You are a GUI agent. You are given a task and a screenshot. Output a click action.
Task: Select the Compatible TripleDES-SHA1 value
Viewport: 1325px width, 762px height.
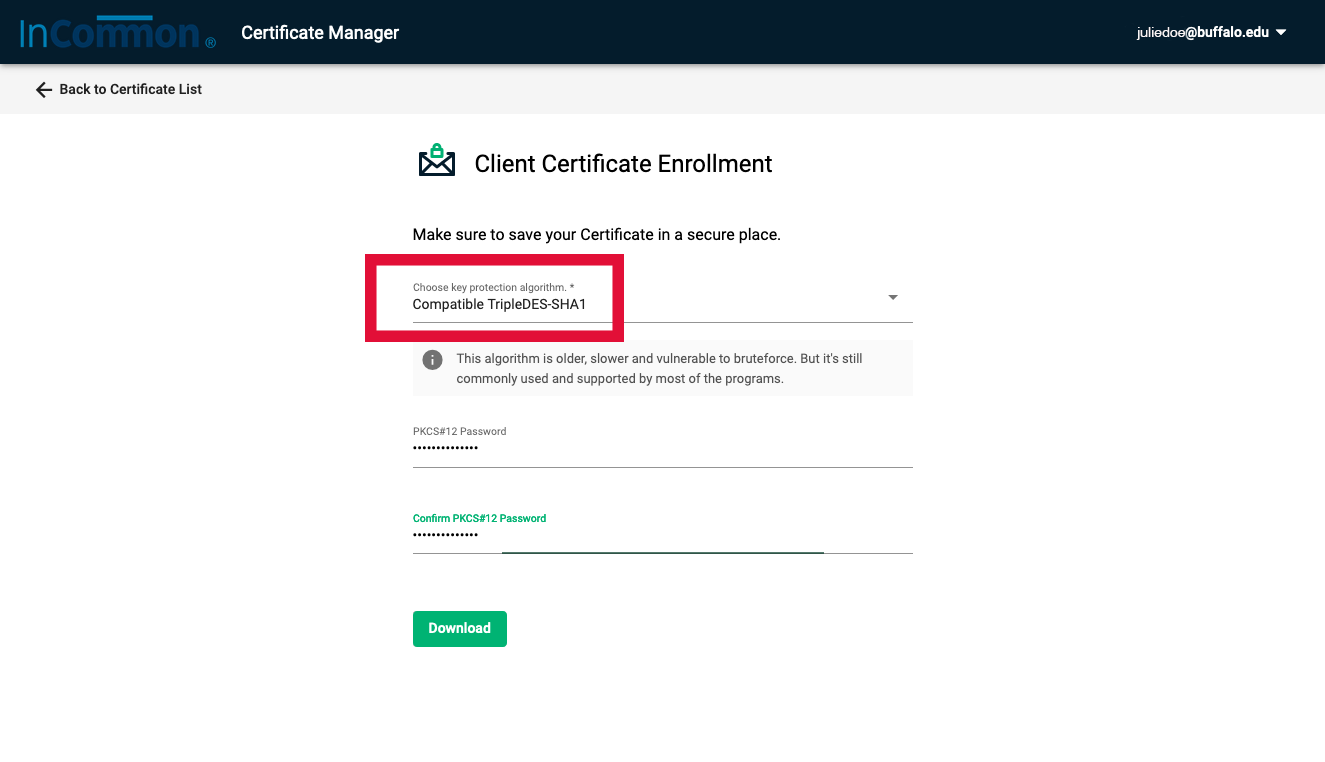[499, 305]
